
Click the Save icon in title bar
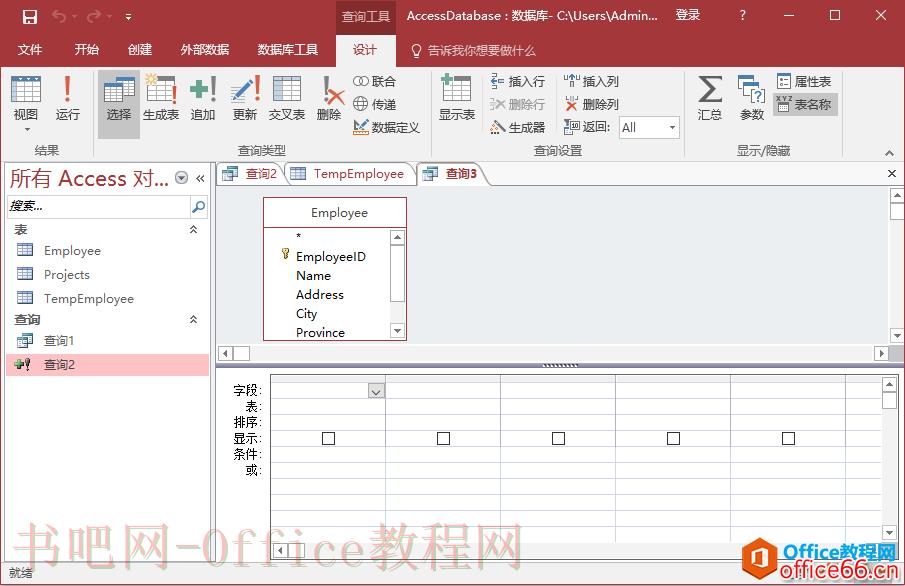click(x=30, y=17)
